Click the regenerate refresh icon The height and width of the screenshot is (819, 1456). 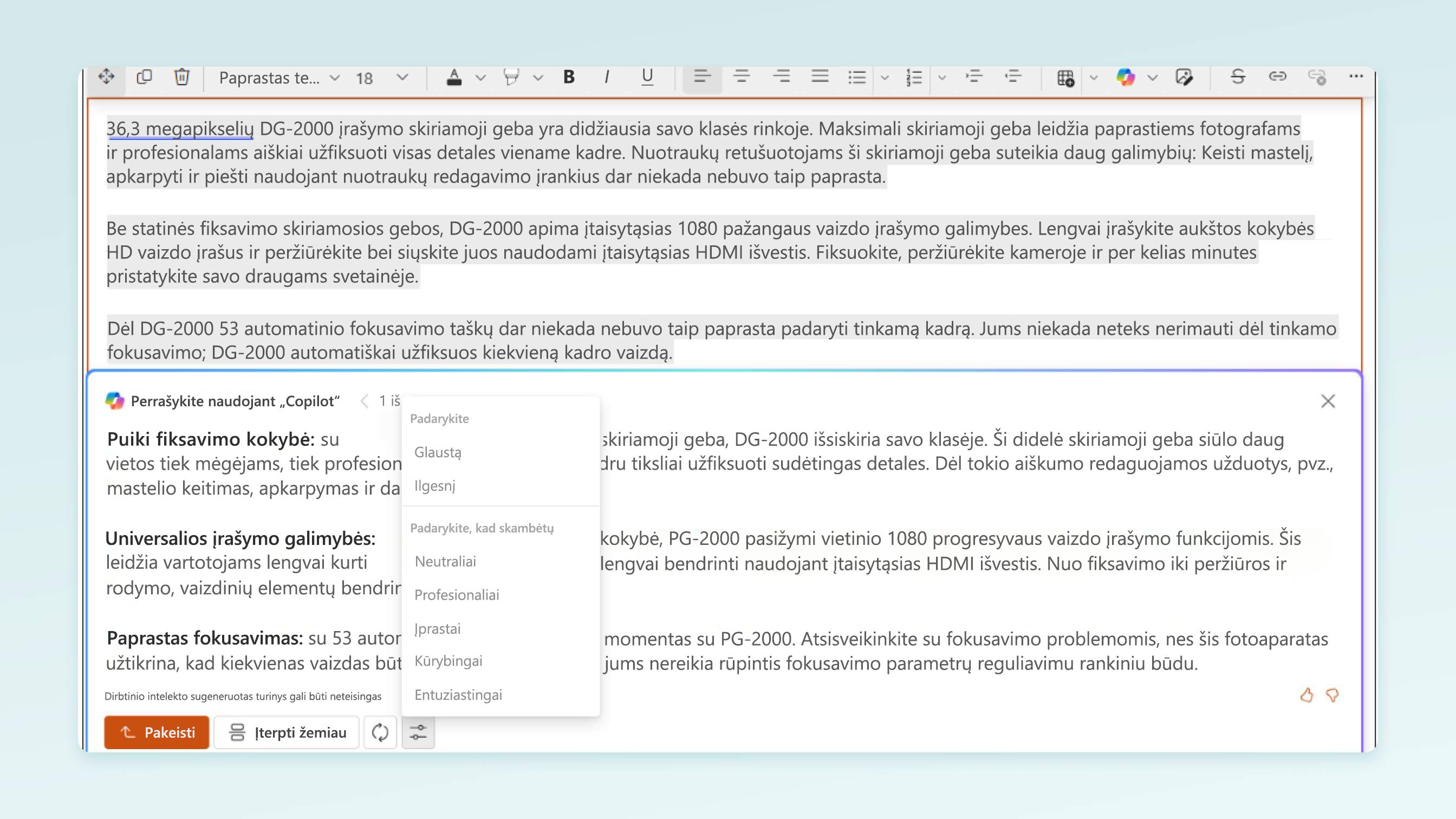coord(380,732)
